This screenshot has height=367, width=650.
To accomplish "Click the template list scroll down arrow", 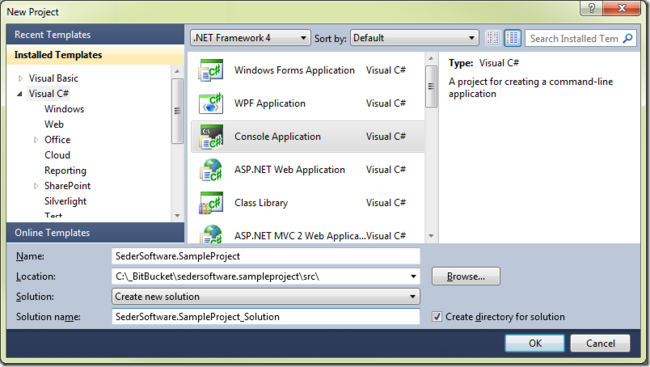I will pyautogui.click(x=431, y=236).
